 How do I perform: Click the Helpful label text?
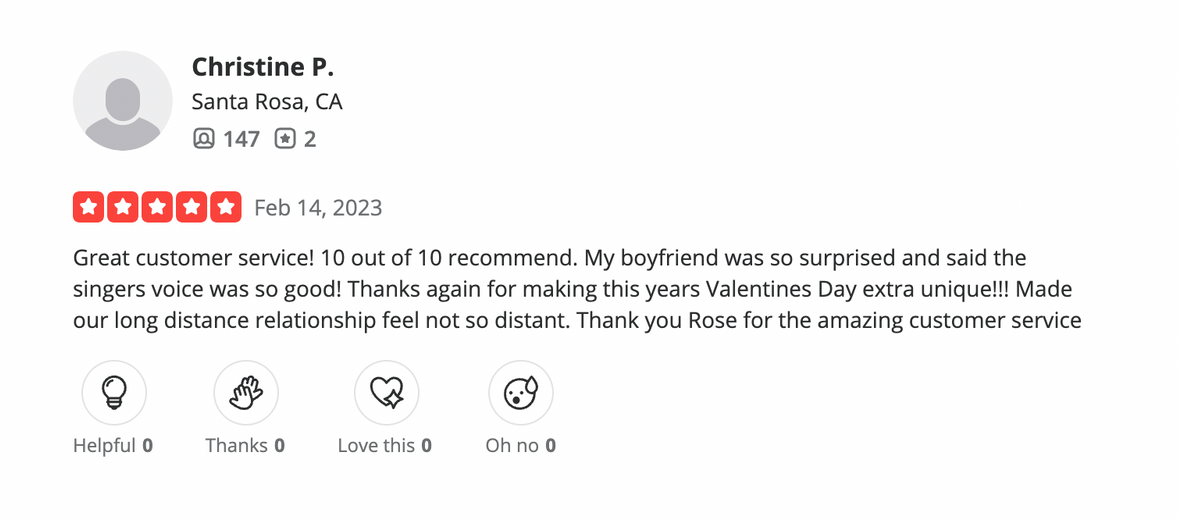[x=104, y=445]
